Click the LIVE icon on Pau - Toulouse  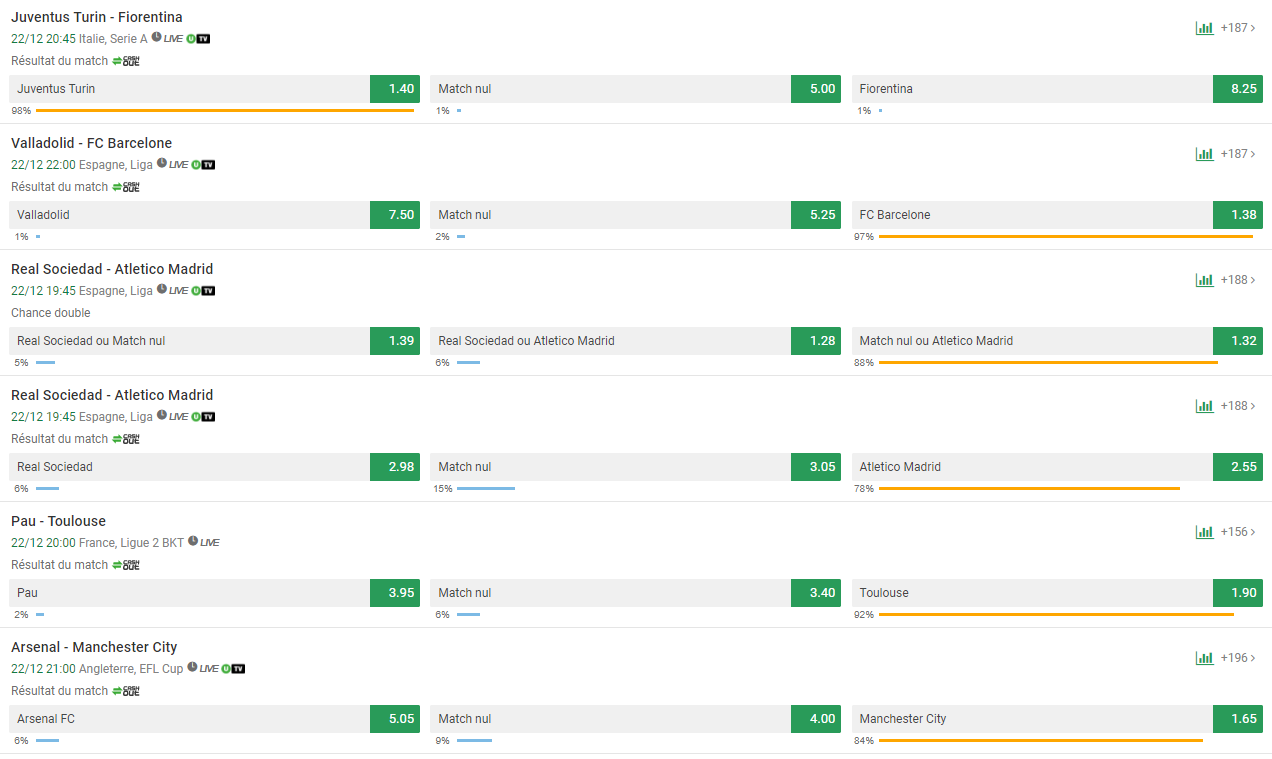[x=210, y=543]
